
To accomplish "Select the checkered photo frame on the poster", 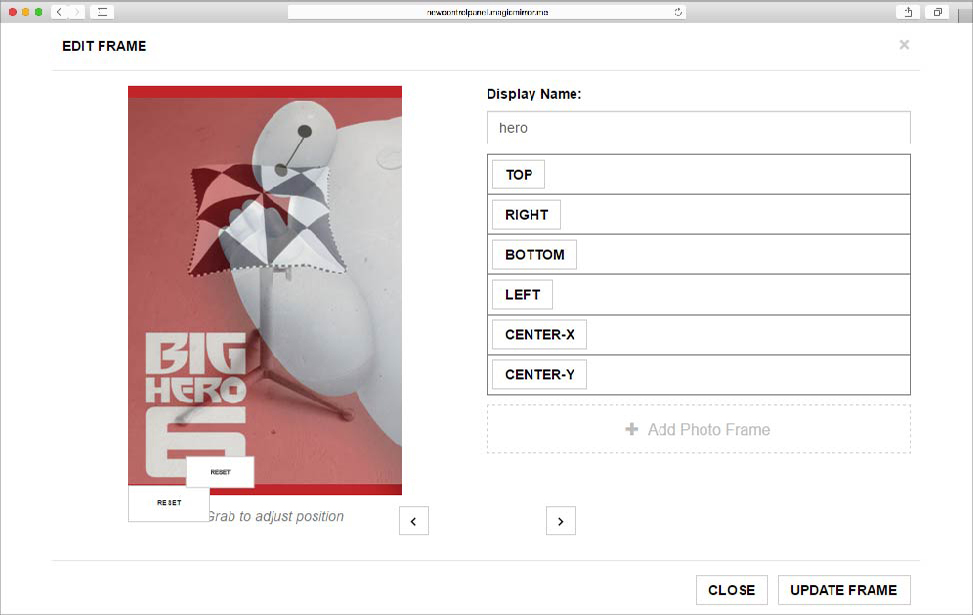I will [x=267, y=220].
